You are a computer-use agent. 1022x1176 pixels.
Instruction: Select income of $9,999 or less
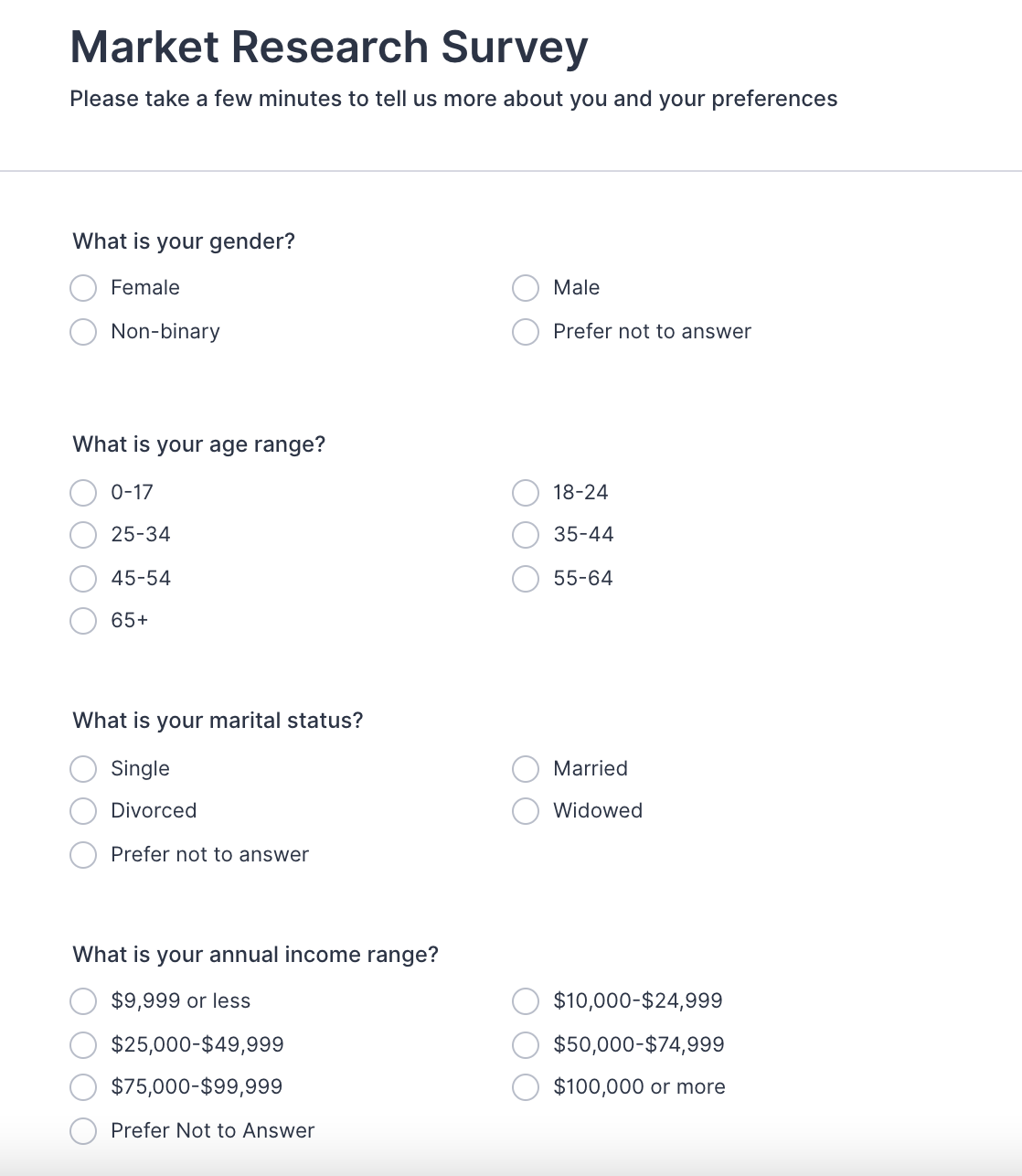point(83,1001)
